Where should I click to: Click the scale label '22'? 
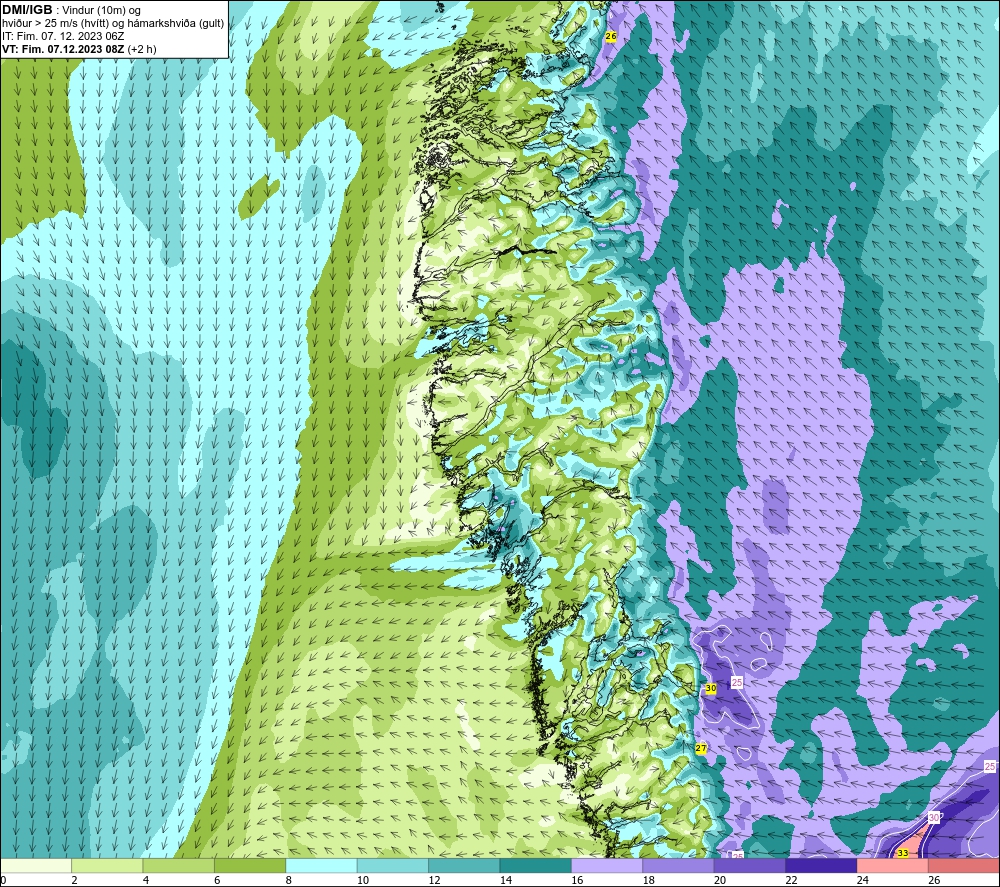pos(791,880)
